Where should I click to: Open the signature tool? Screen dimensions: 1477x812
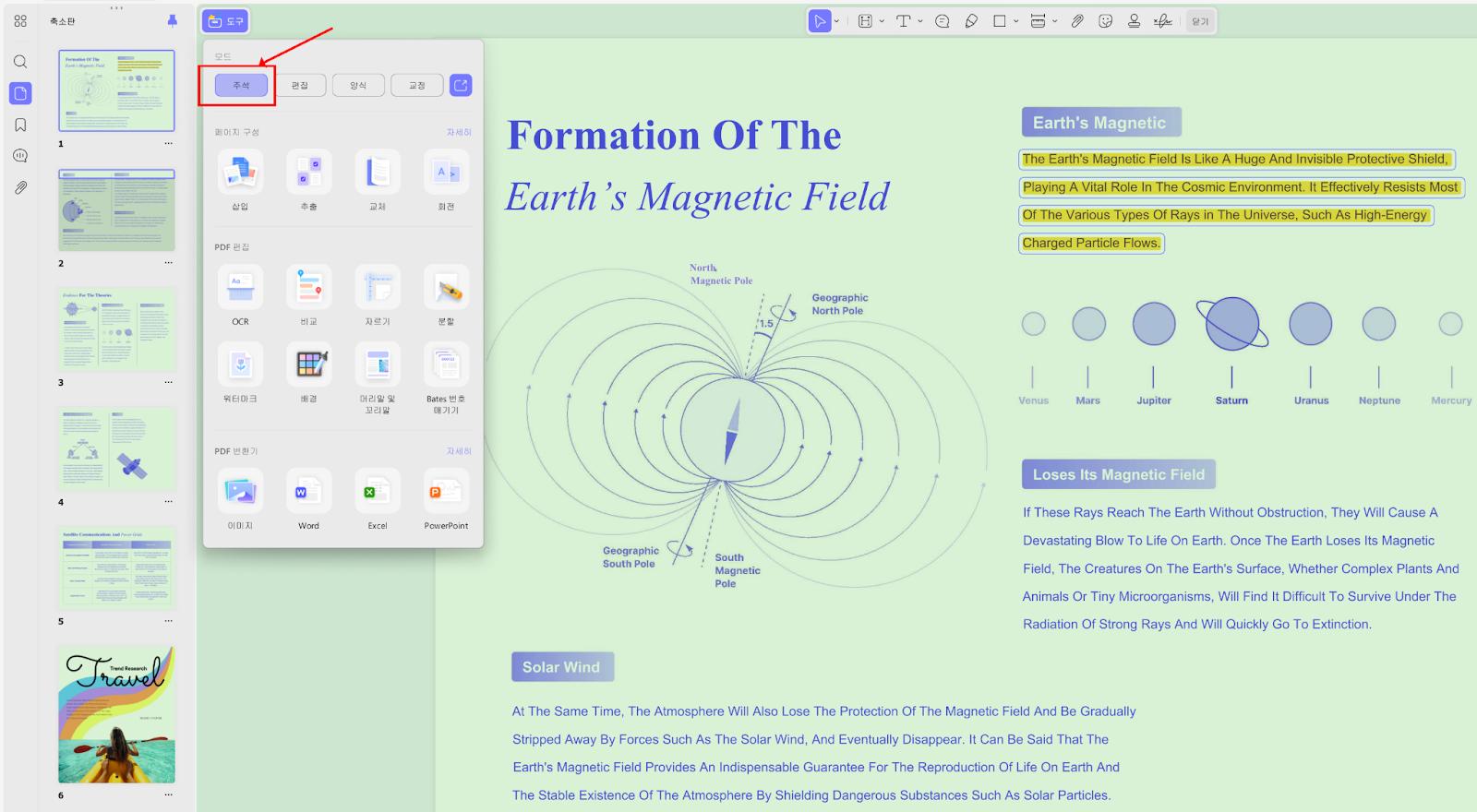(x=1163, y=21)
